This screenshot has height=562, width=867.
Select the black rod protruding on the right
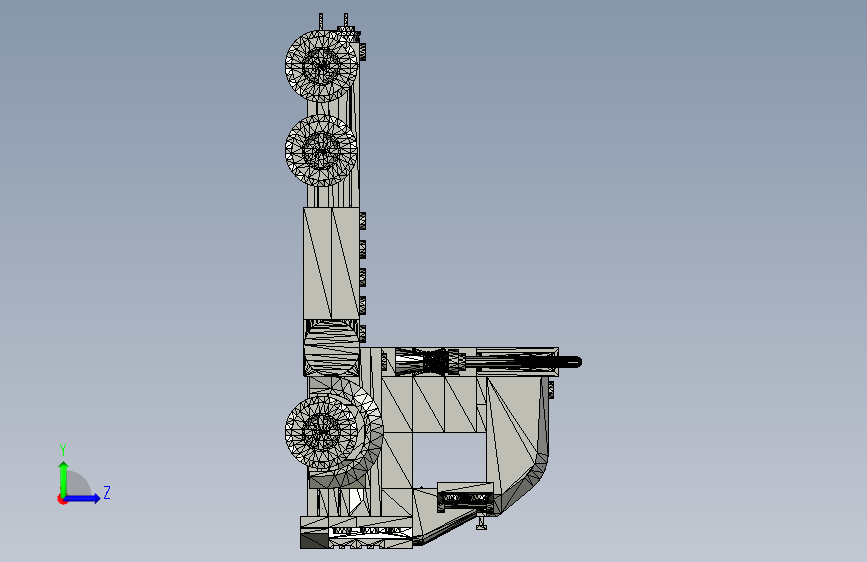524,362
